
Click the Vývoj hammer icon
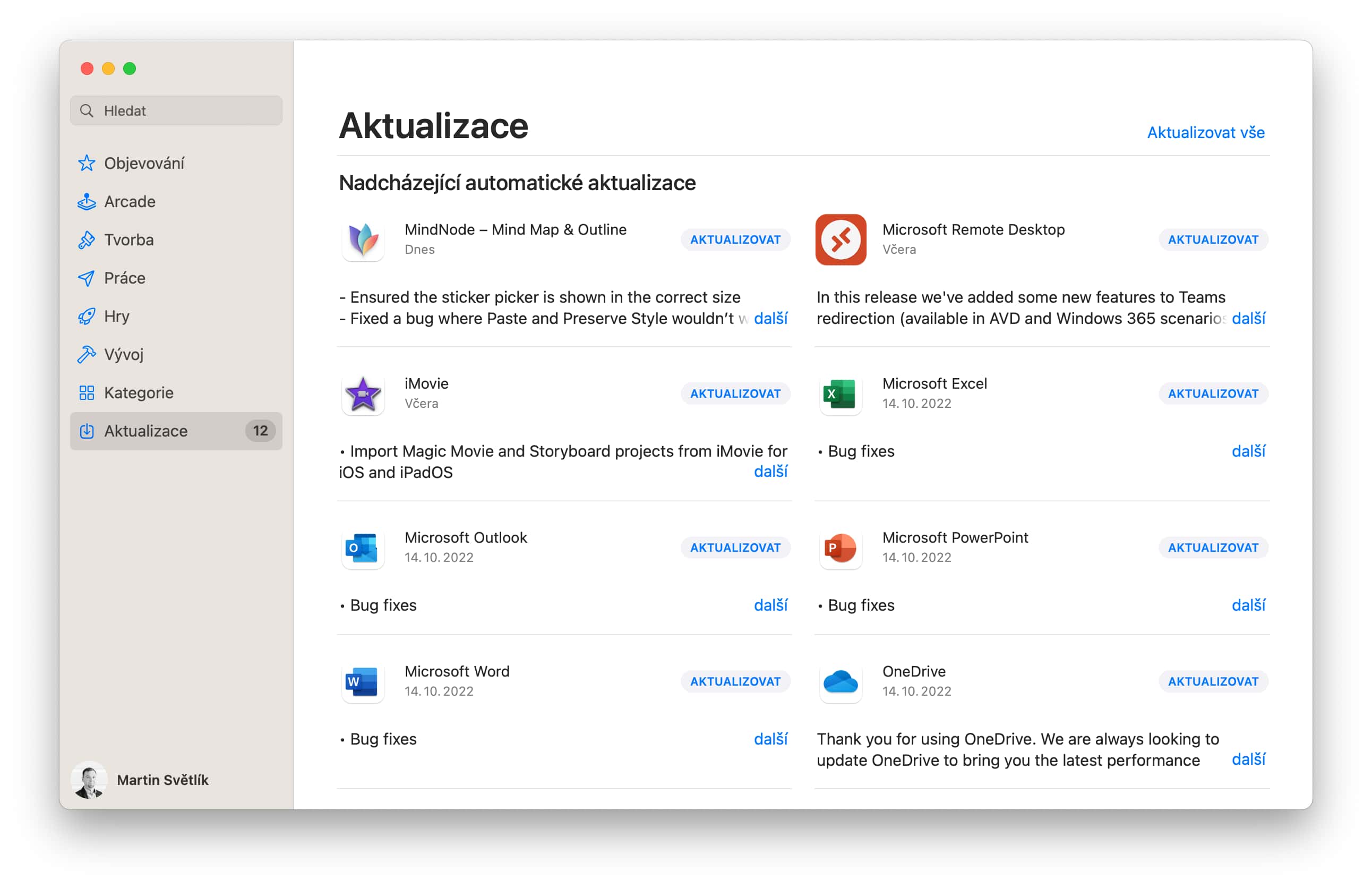87,355
